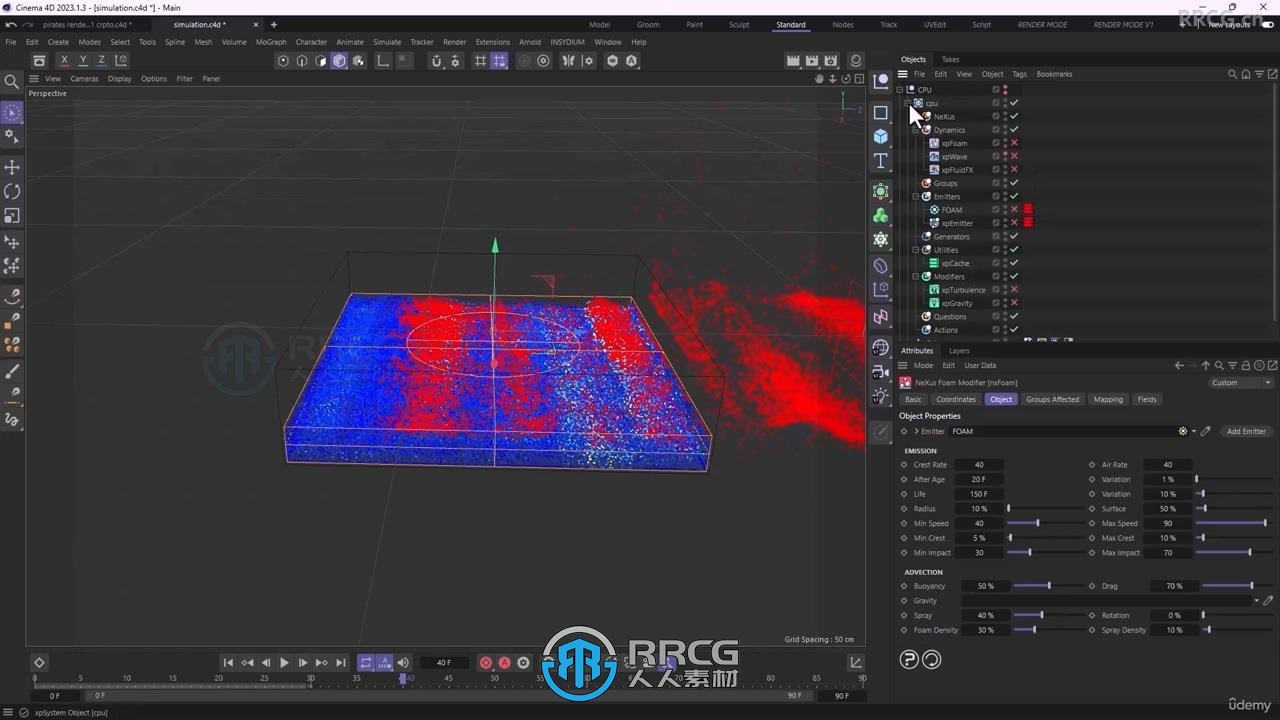Click the keyframe diamond icon left of timeline
The height and width of the screenshot is (720, 1280).
39,663
